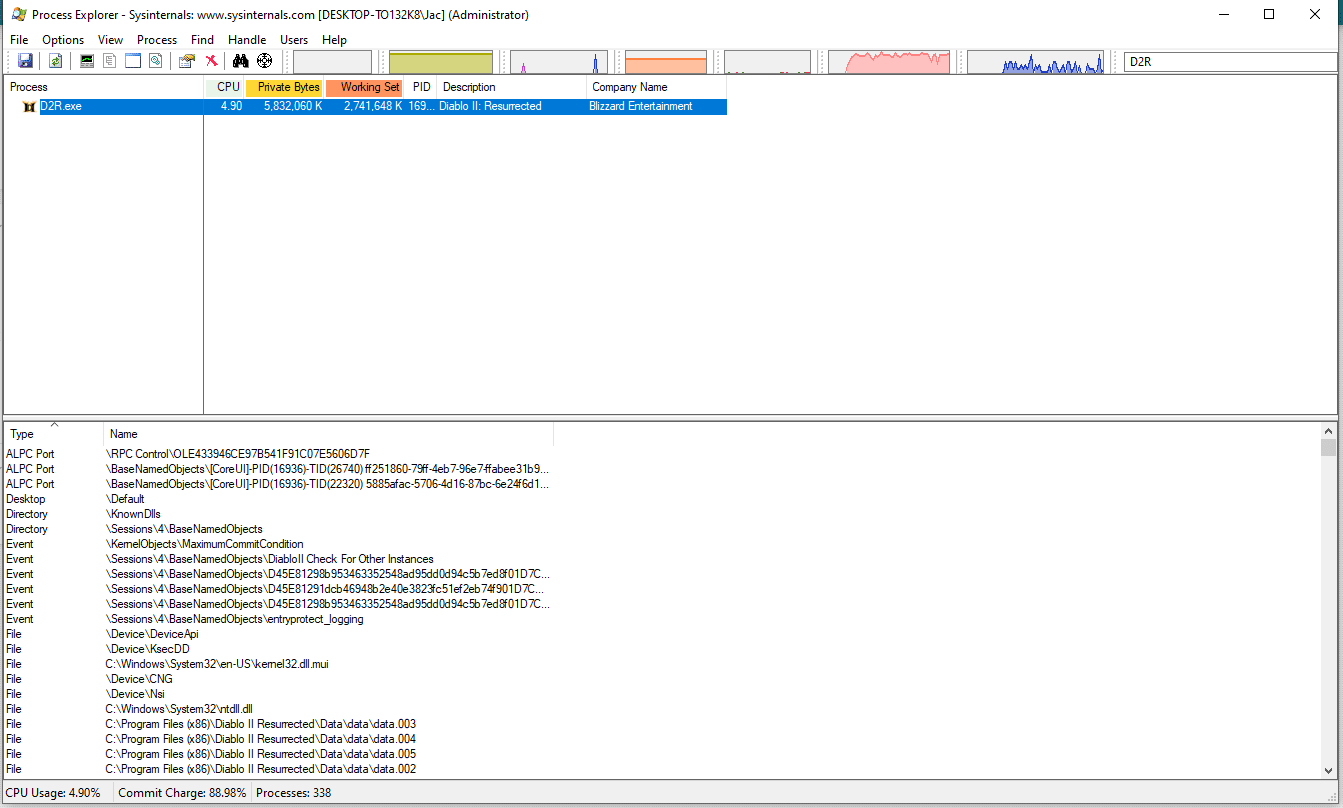The width and height of the screenshot is (1343, 808).
Task: Select the \Device\DeviceApi file handle
Action: 152,634
